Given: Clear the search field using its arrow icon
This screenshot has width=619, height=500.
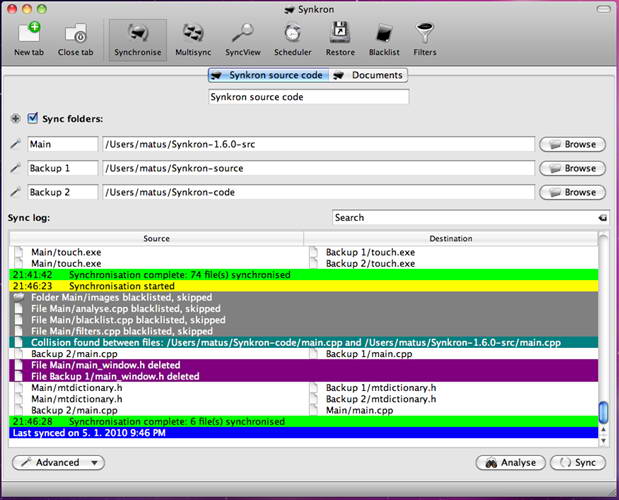Looking at the screenshot, I should 603,217.
